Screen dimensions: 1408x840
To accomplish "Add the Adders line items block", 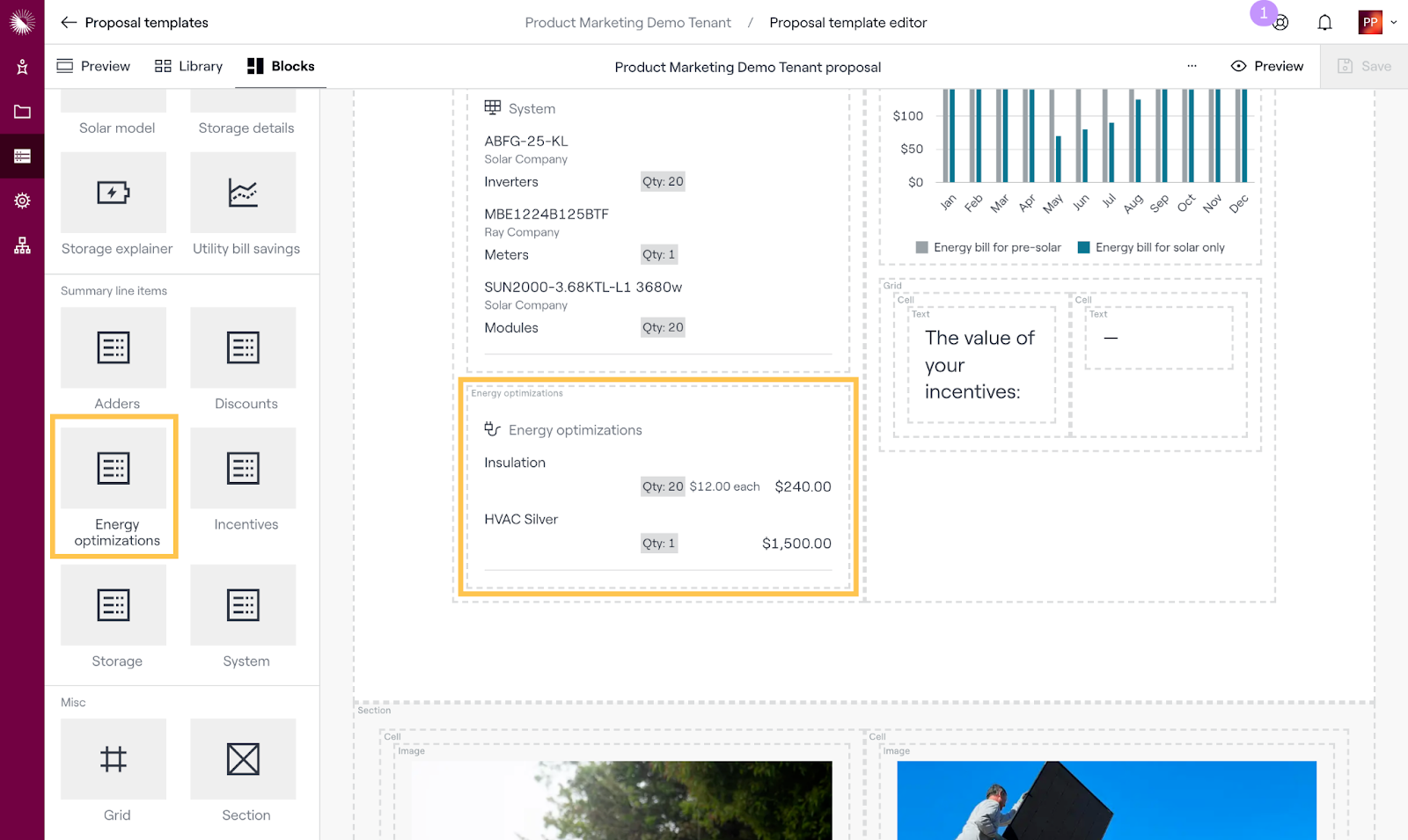I will point(114,348).
